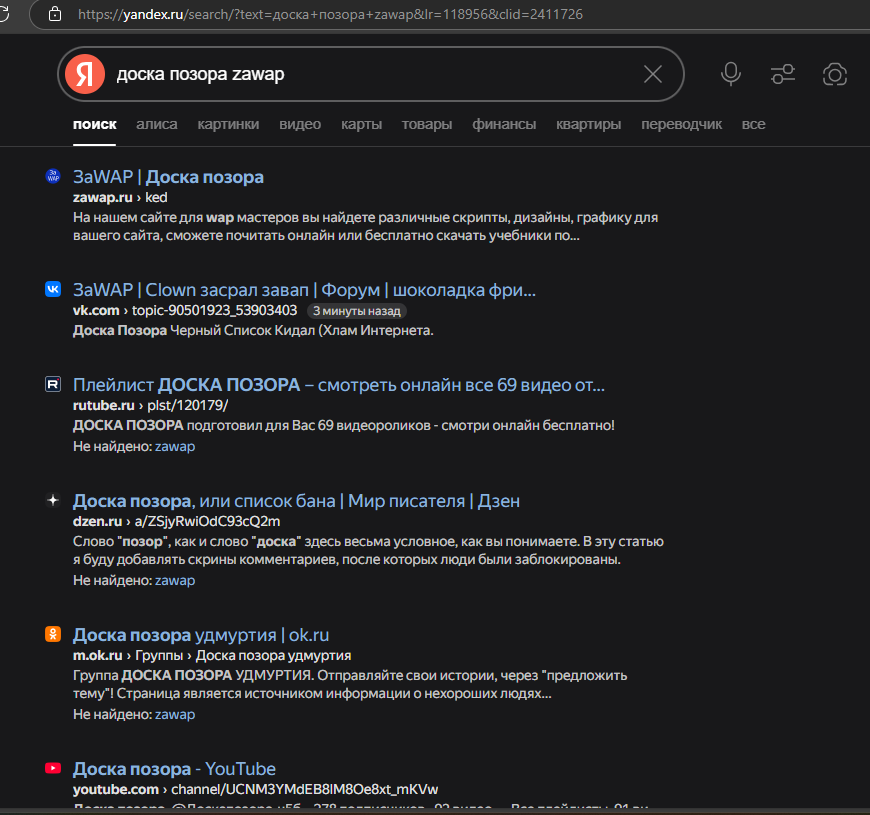The width and height of the screenshot is (870, 815).
Task: Click the browser address bar URL
Action: coord(330,14)
